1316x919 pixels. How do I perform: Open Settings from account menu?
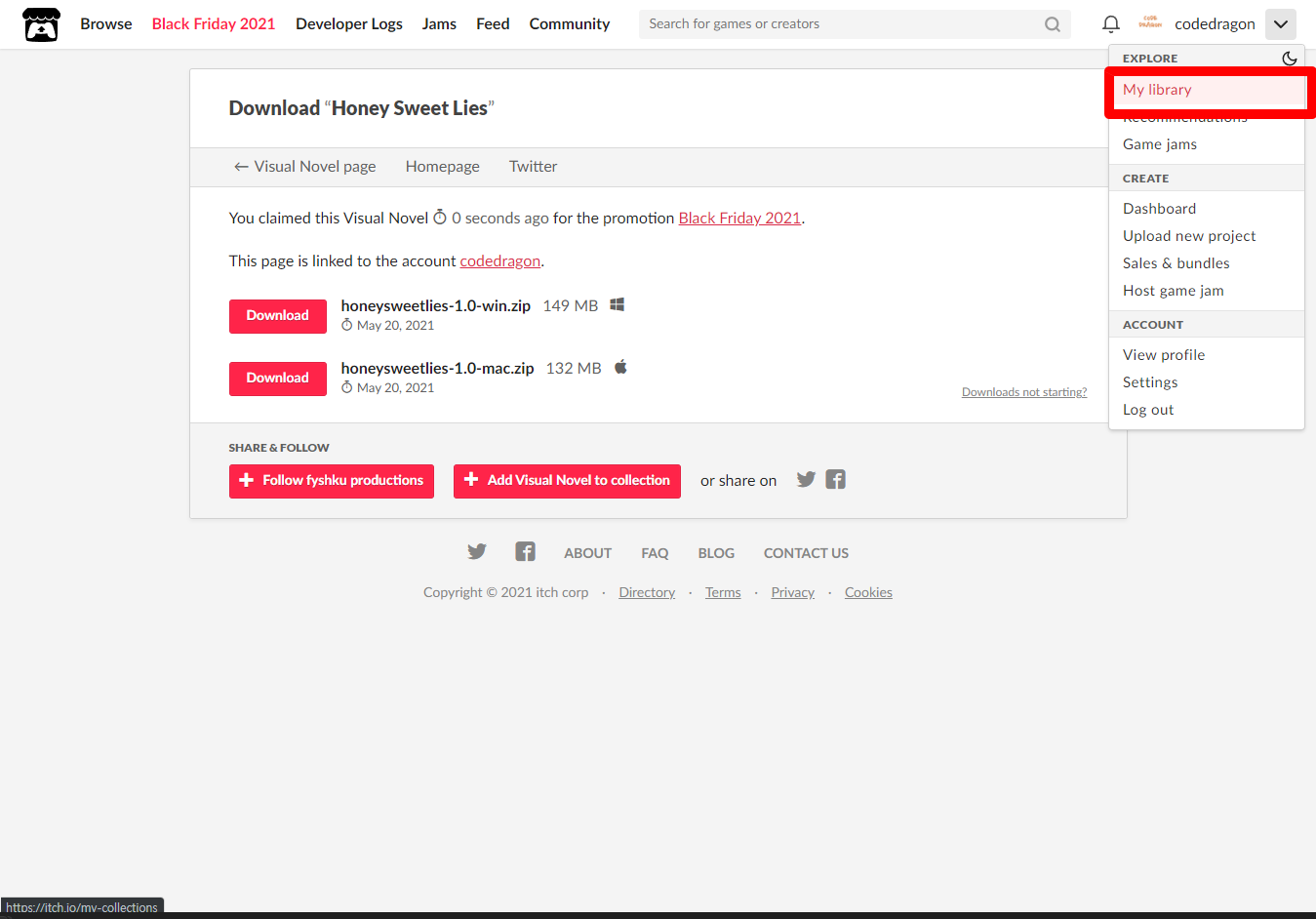pos(1207,382)
